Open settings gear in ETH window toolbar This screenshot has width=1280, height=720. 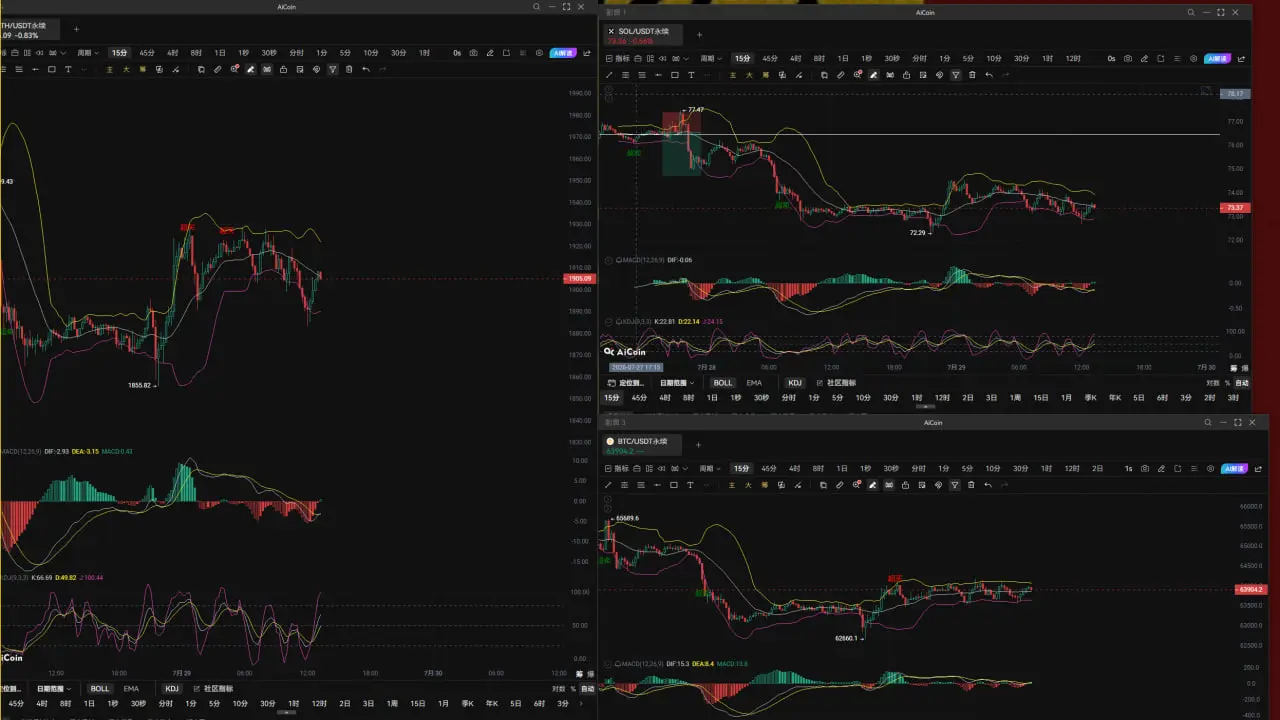[540, 52]
